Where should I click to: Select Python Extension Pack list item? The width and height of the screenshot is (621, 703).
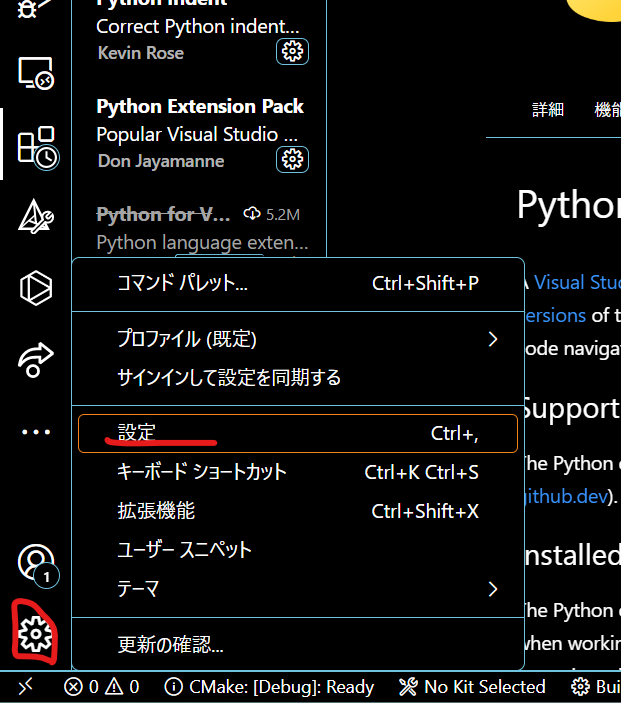pyautogui.click(x=199, y=134)
